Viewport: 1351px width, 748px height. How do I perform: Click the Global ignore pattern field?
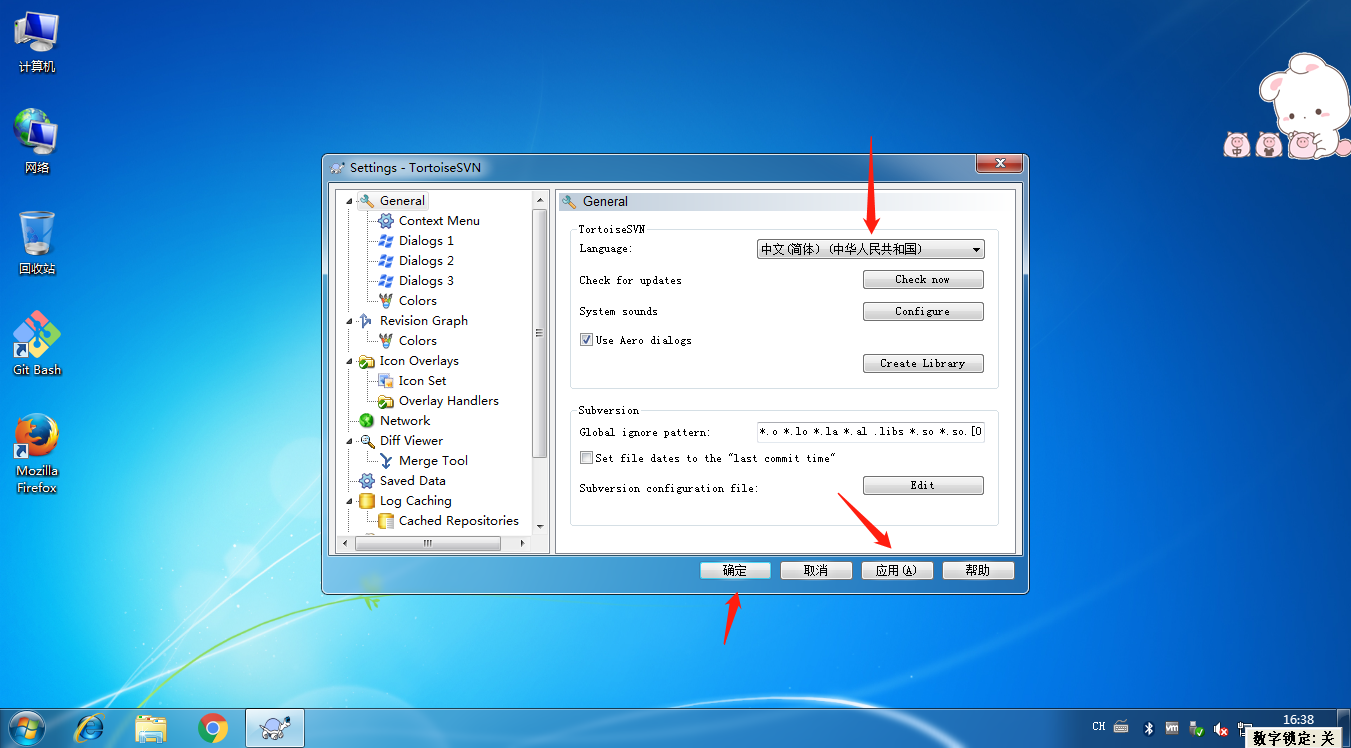870,432
